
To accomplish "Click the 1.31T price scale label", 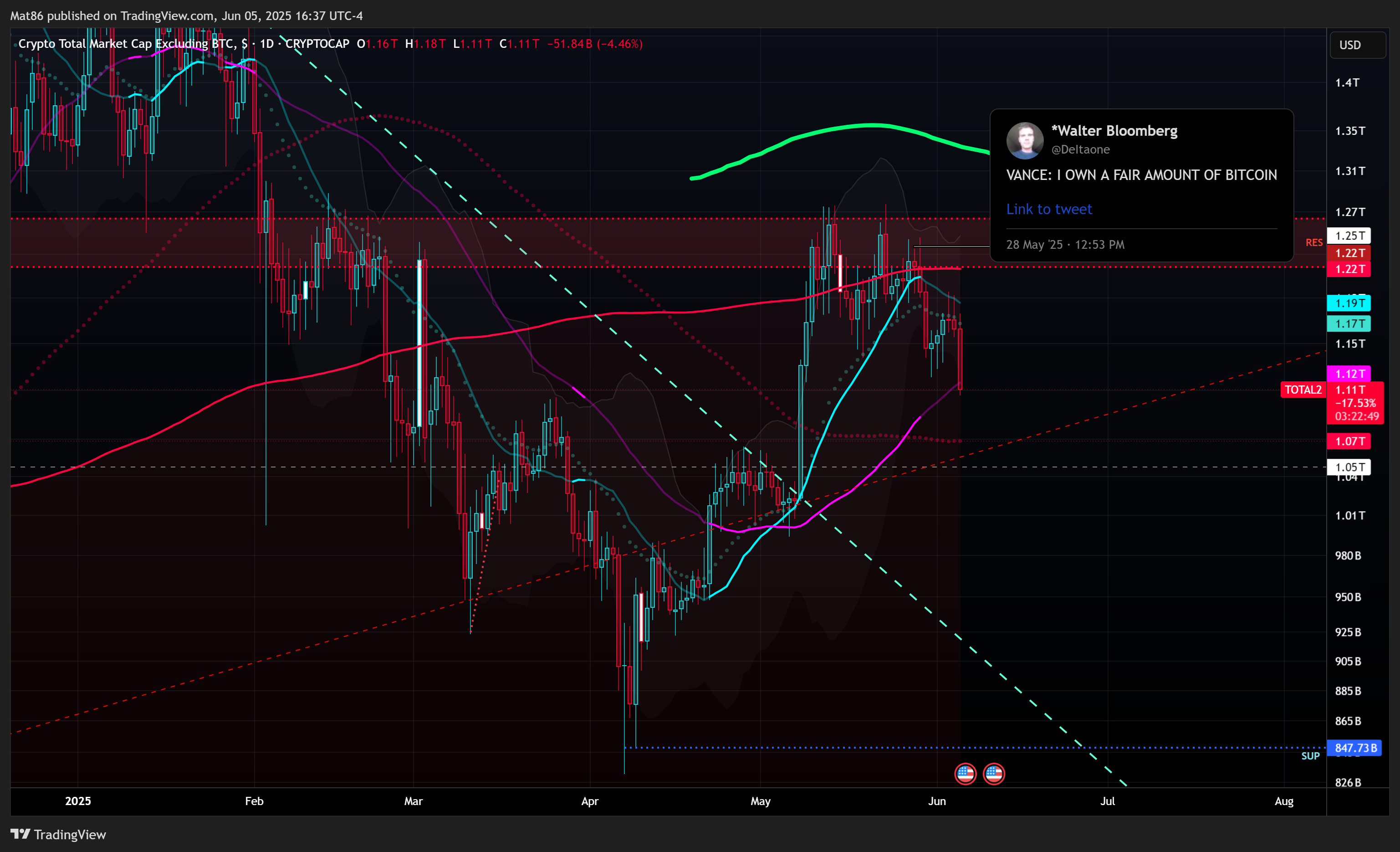I will (x=1349, y=171).
